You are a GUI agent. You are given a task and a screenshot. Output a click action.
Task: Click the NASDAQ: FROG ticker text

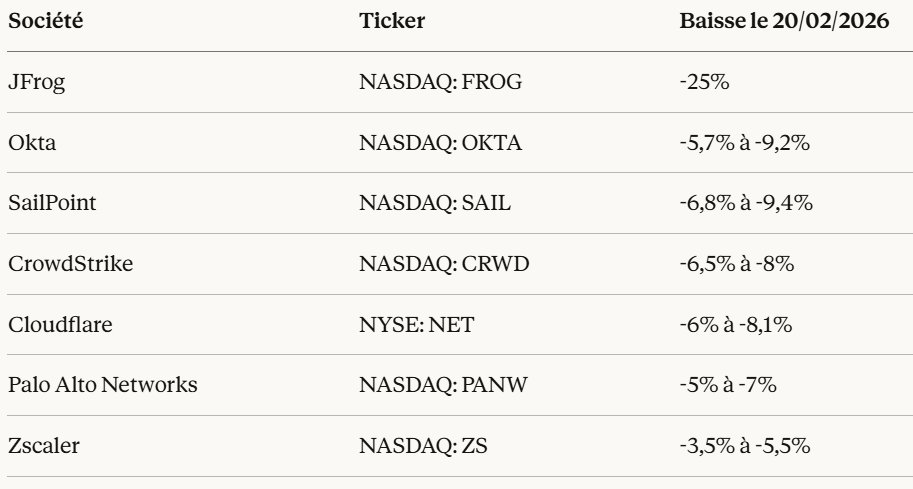click(440, 82)
